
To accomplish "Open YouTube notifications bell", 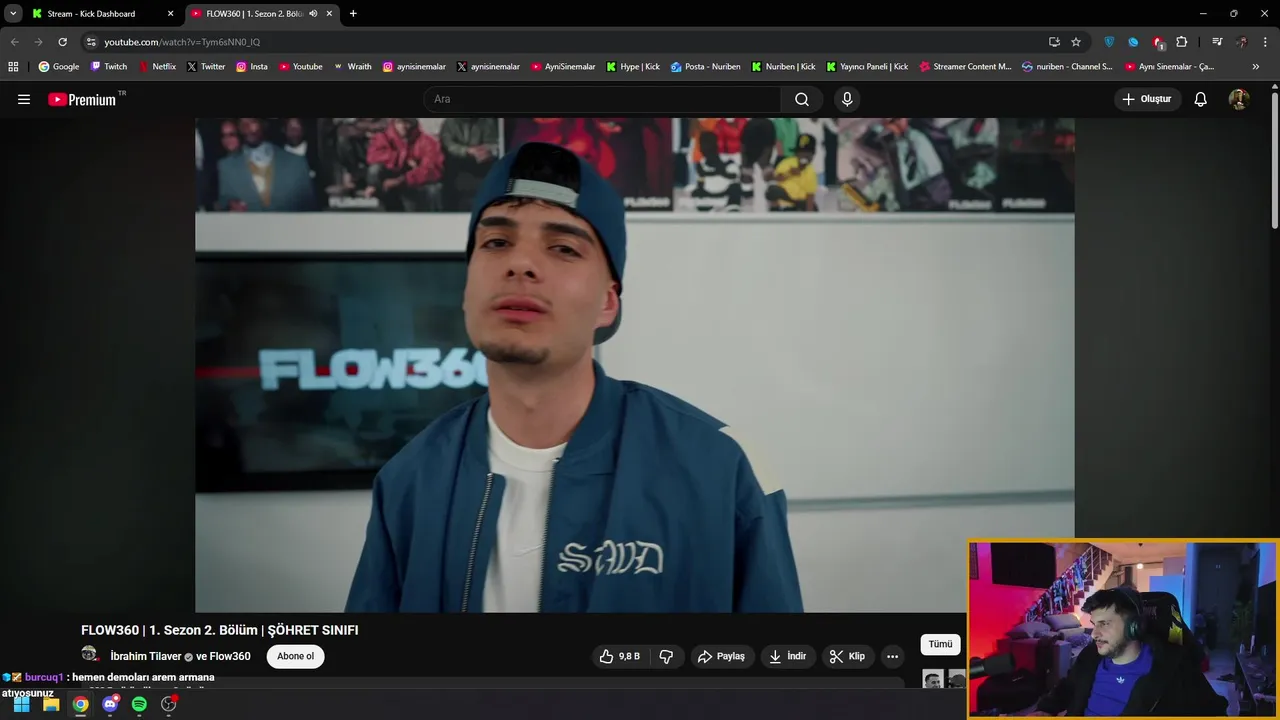I will click(1201, 99).
